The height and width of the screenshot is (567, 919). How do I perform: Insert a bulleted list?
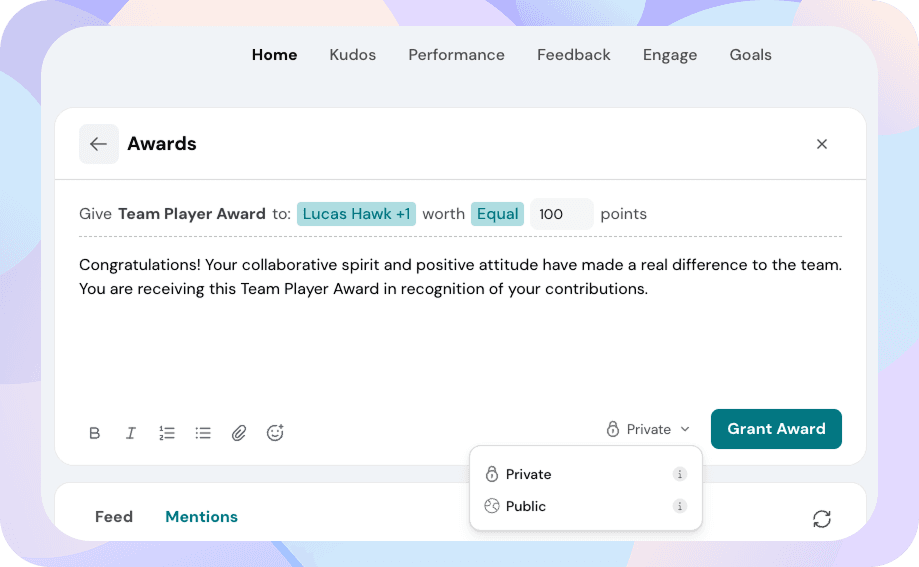coord(203,433)
